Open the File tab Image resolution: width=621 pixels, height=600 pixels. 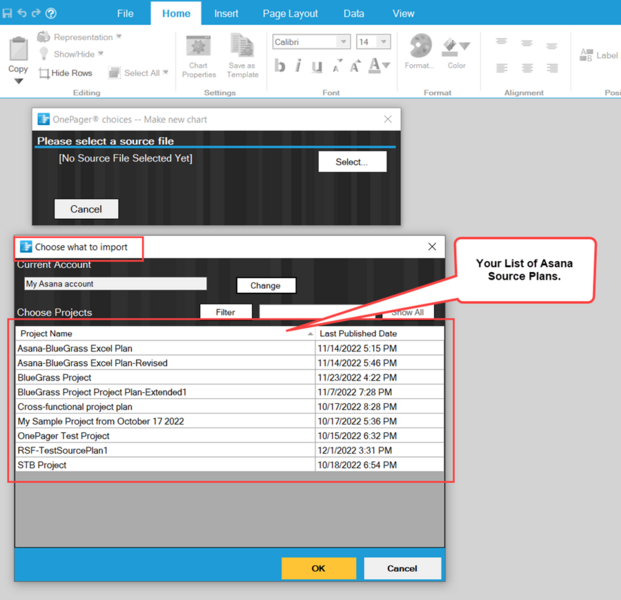pos(125,13)
